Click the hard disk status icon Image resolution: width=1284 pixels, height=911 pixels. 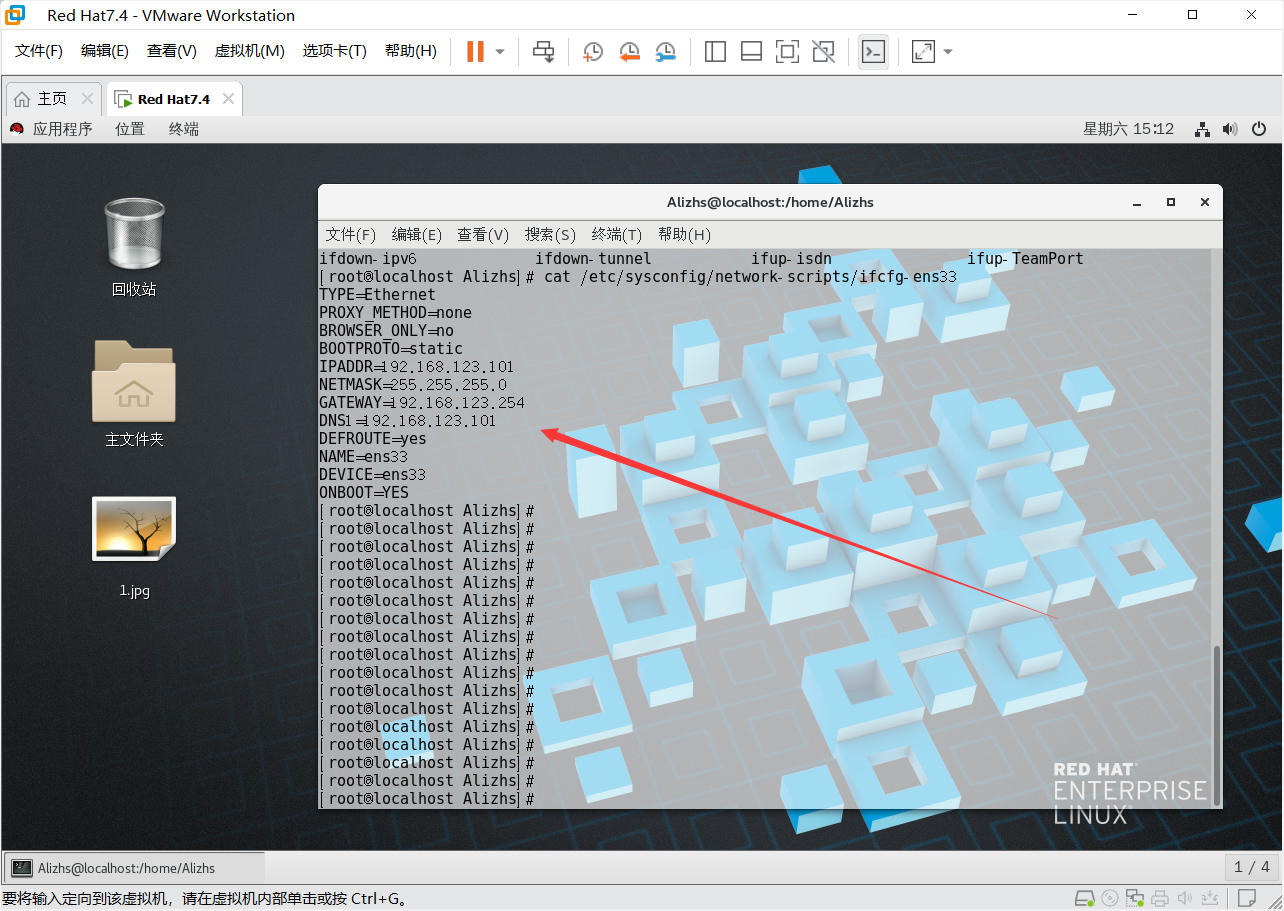[x=1083, y=897]
